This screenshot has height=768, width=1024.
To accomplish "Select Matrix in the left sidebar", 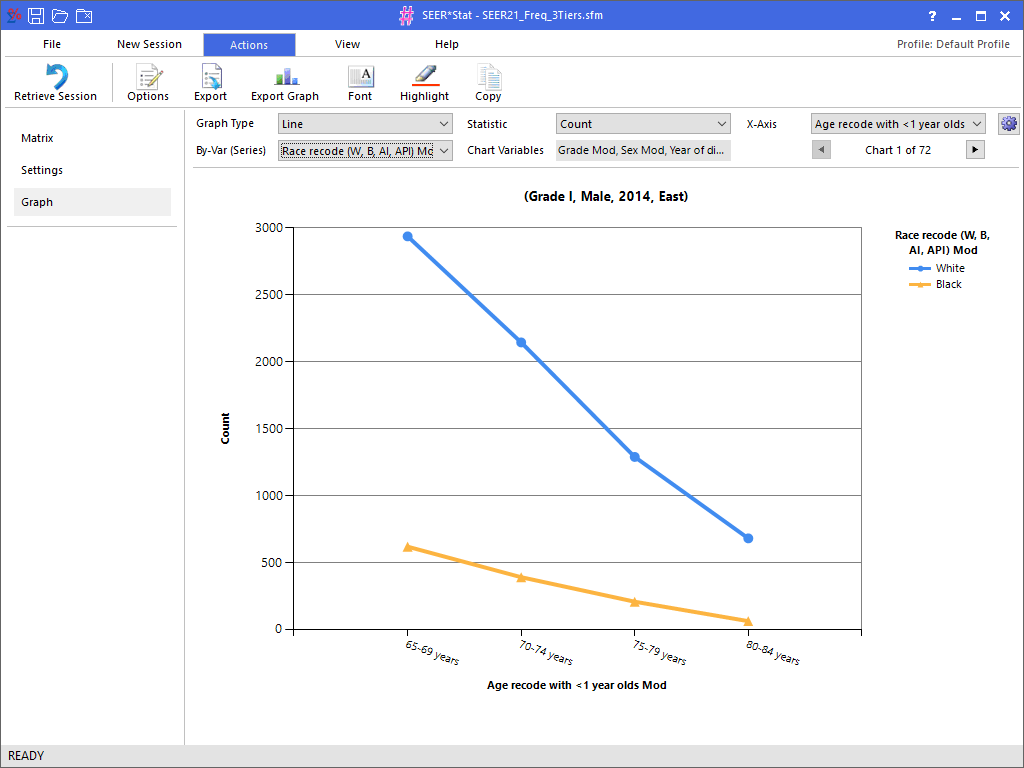I will (37, 138).
